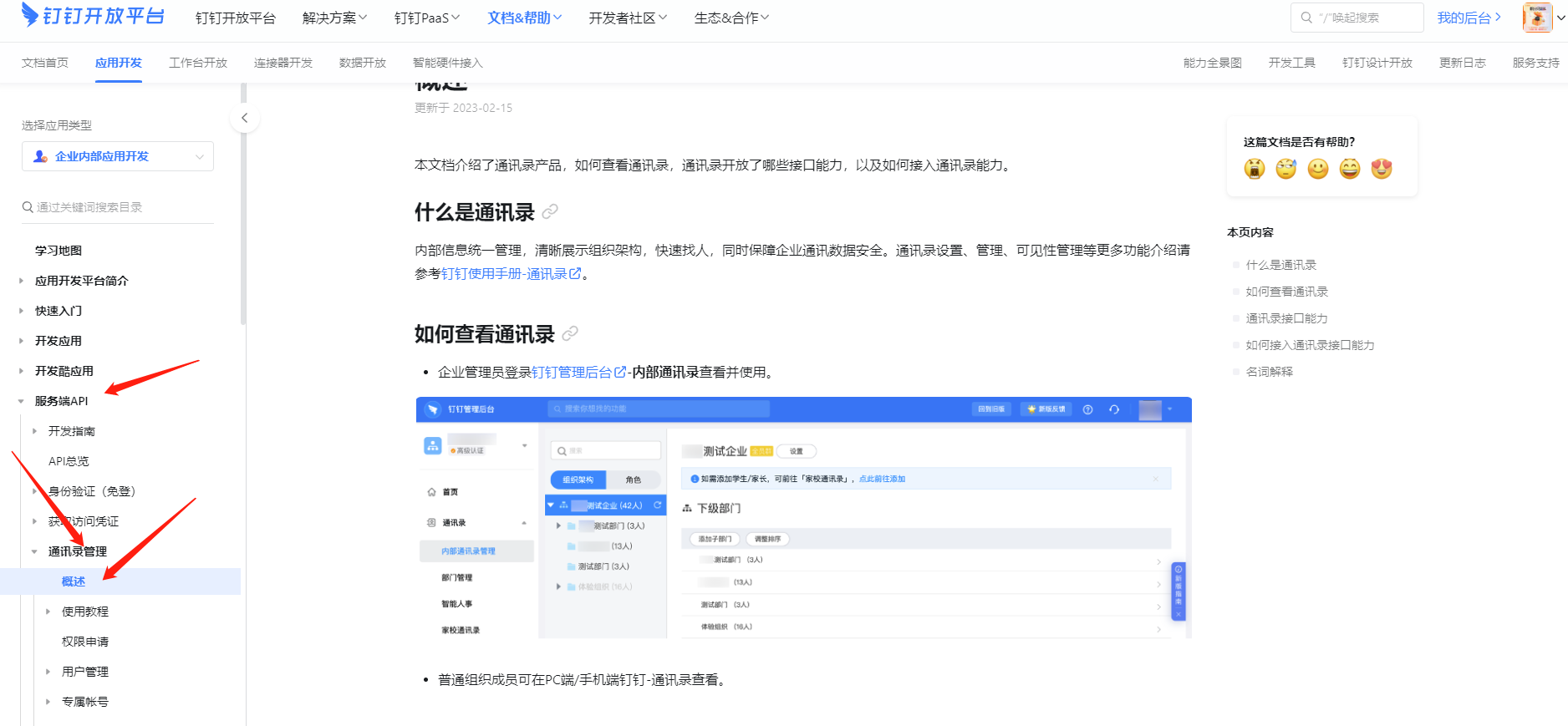Image resolution: width=1568 pixels, height=726 pixels.
Task: Switch to the 连接器开发 tab
Action: coord(283,63)
